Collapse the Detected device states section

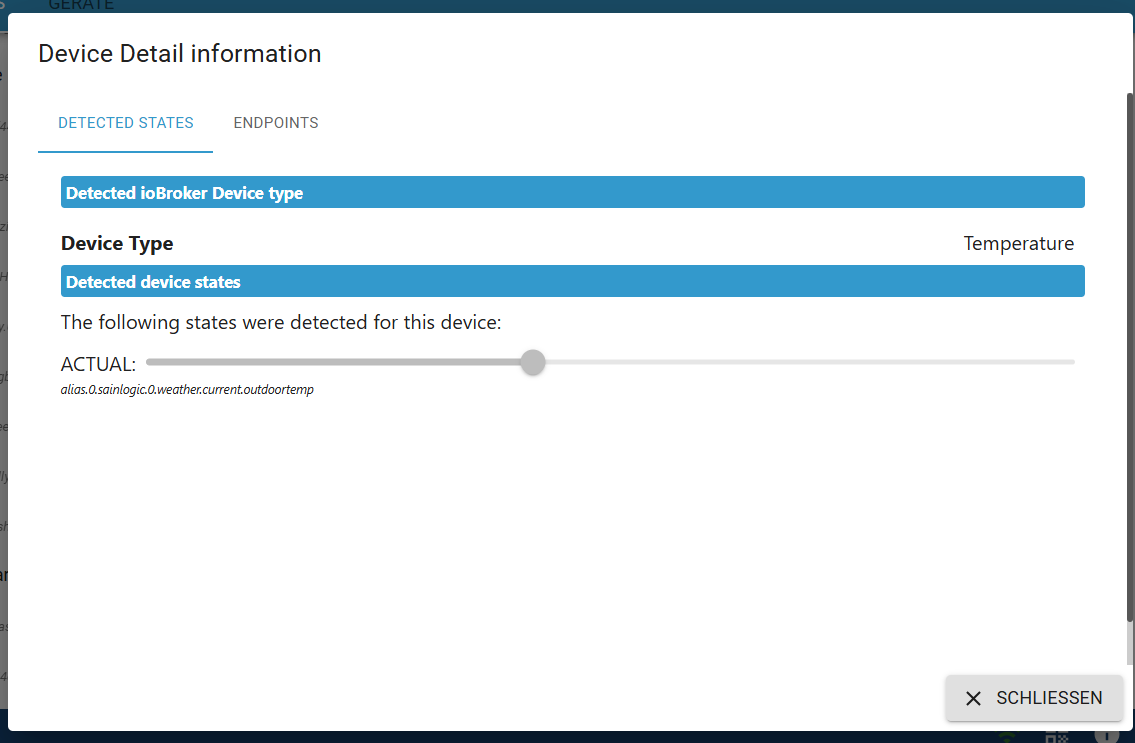tap(573, 281)
